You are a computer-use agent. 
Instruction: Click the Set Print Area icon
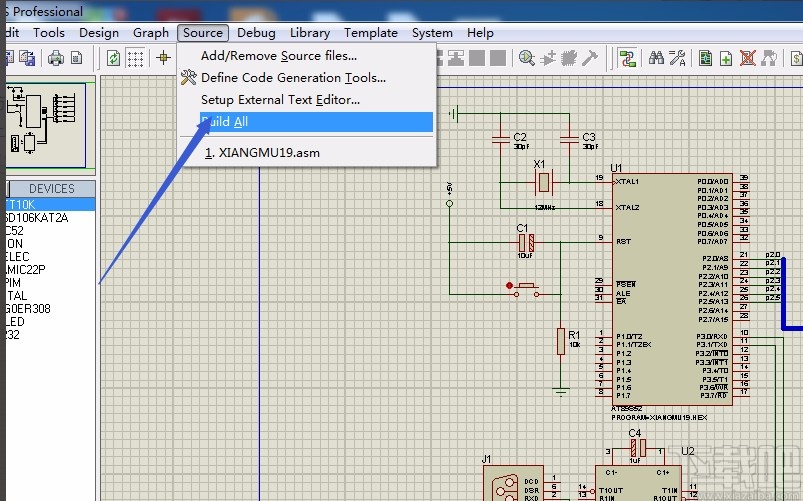(76, 58)
